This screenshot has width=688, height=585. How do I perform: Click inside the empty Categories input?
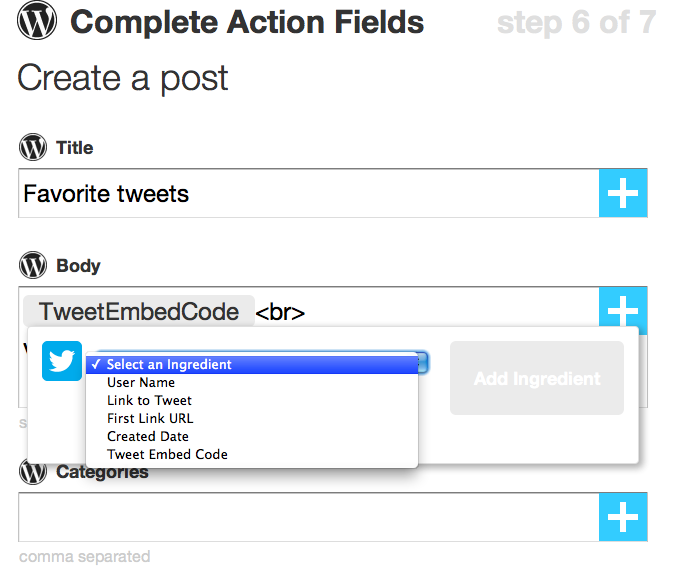[309, 517]
